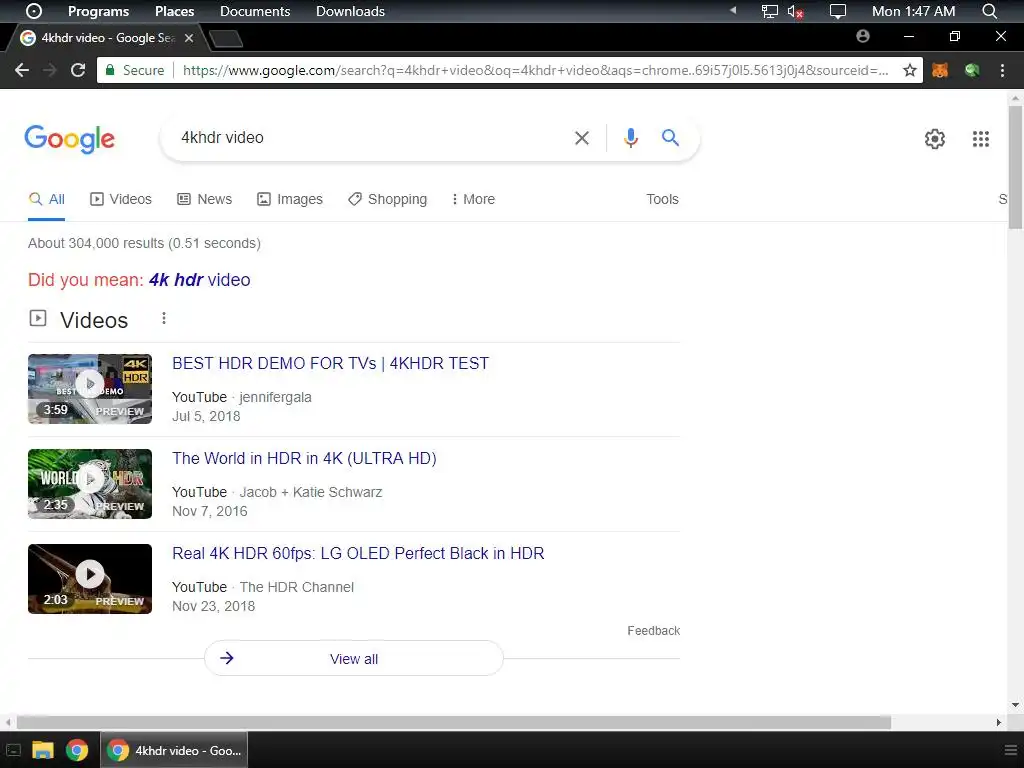Click the browser address bar URL
The width and height of the screenshot is (1024, 768).
(536, 70)
